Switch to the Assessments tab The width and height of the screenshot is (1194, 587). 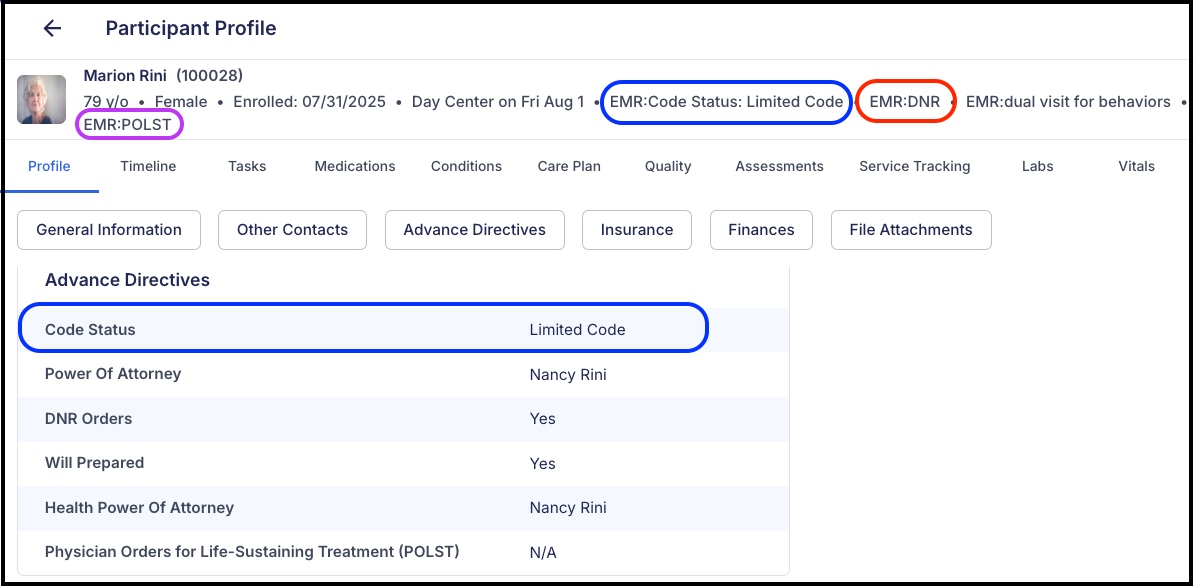(779, 166)
